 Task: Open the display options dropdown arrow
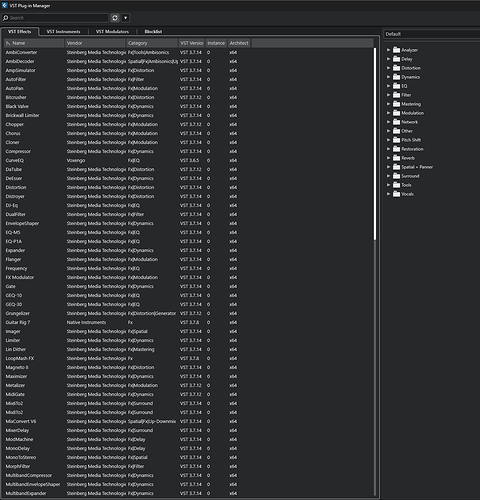(125, 18)
